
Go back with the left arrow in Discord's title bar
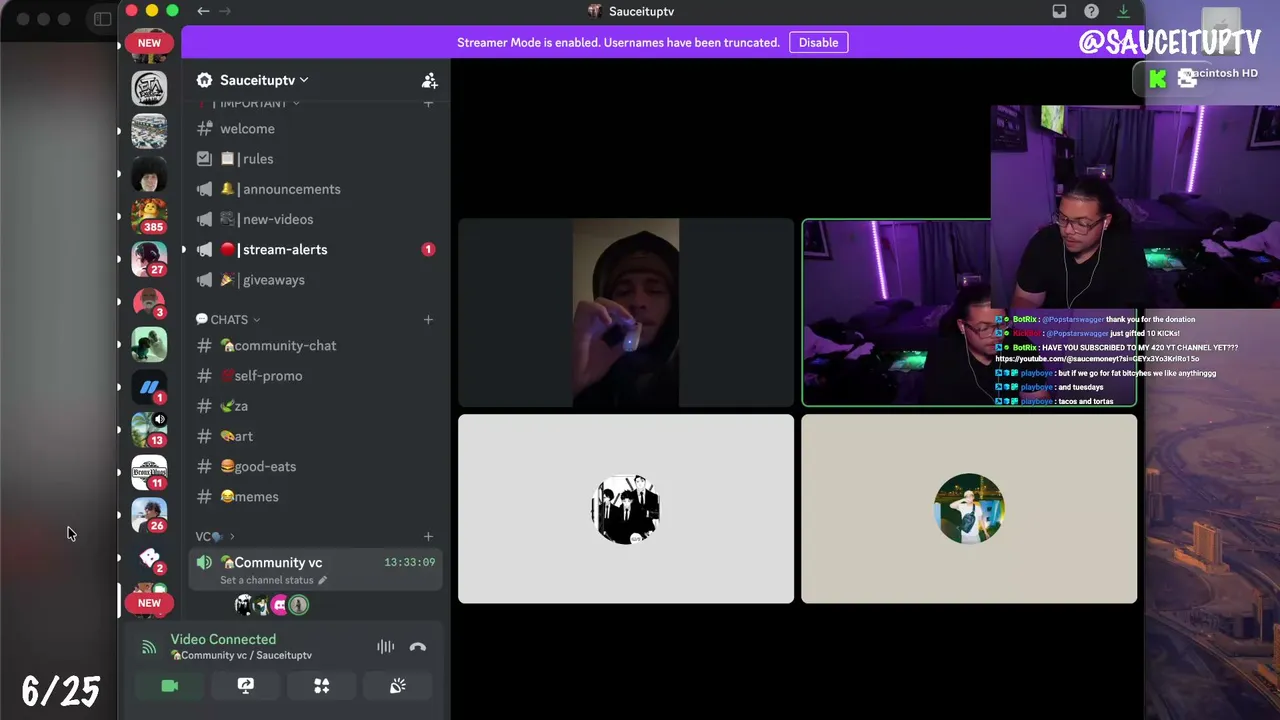[203, 11]
